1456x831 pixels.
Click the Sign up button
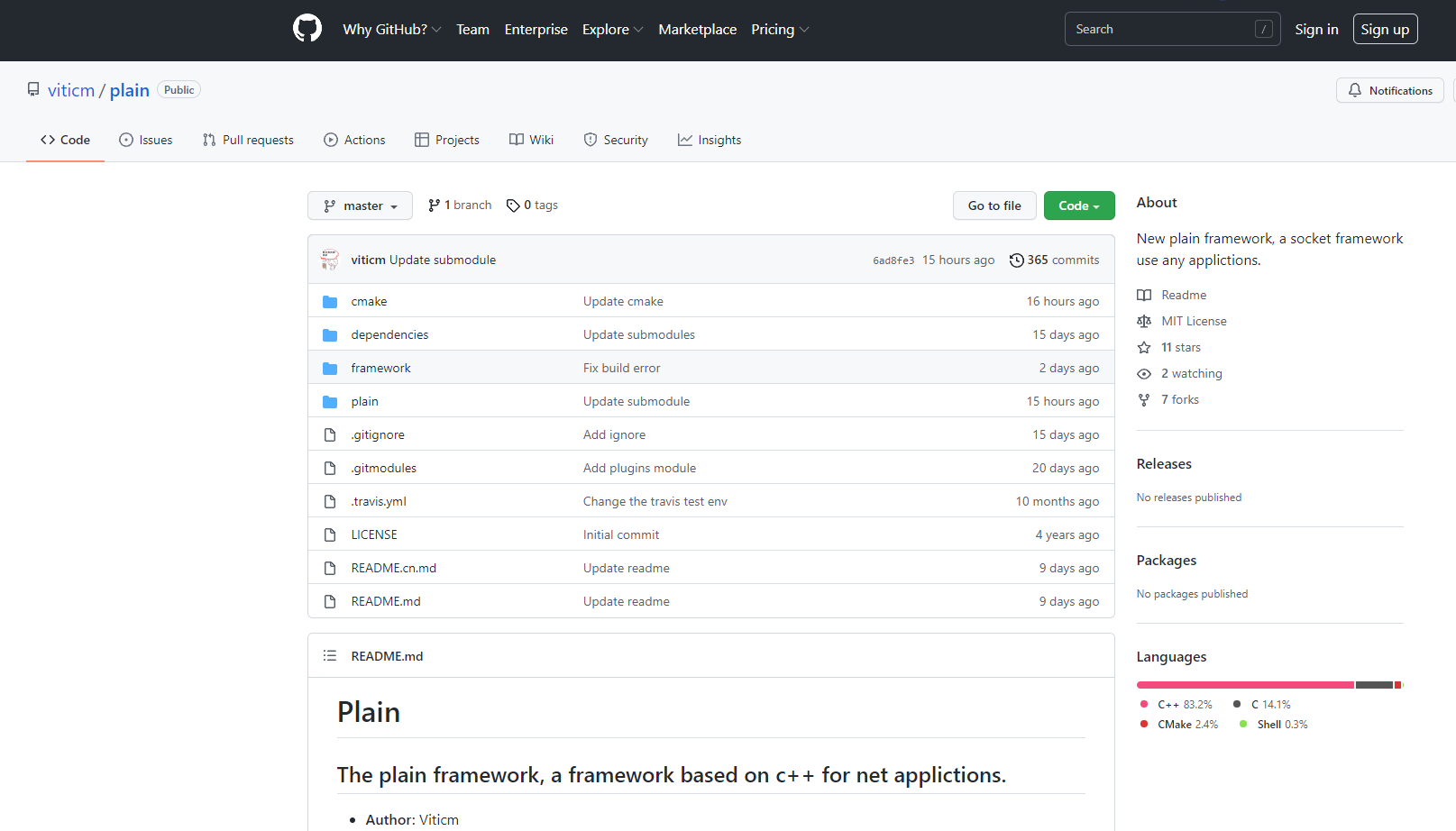(1385, 30)
